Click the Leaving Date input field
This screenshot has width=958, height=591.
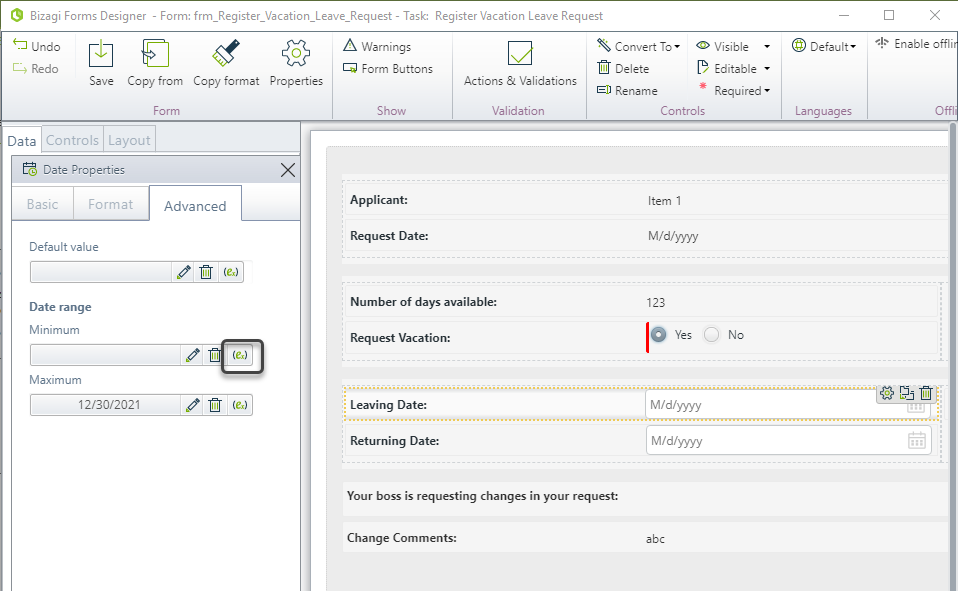tap(788, 405)
